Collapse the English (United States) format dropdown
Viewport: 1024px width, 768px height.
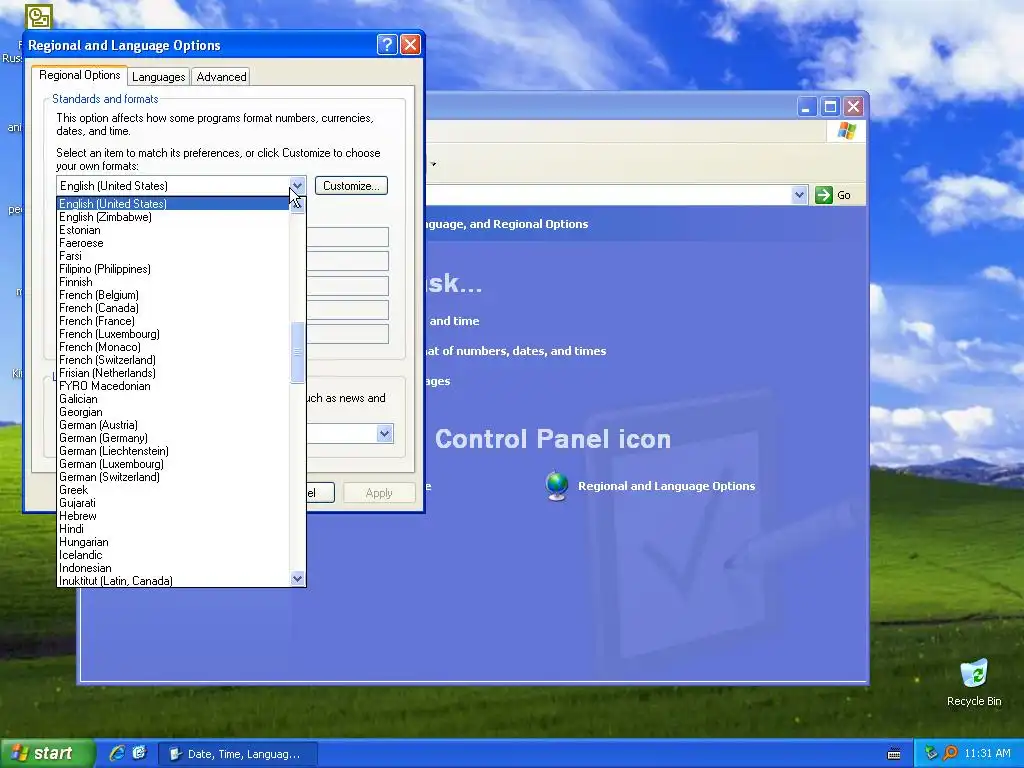point(297,185)
